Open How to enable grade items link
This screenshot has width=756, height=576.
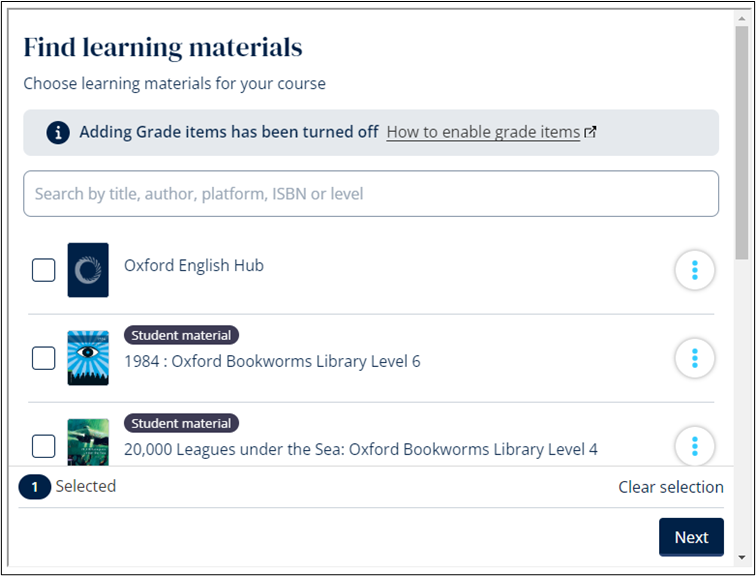(483, 132)
